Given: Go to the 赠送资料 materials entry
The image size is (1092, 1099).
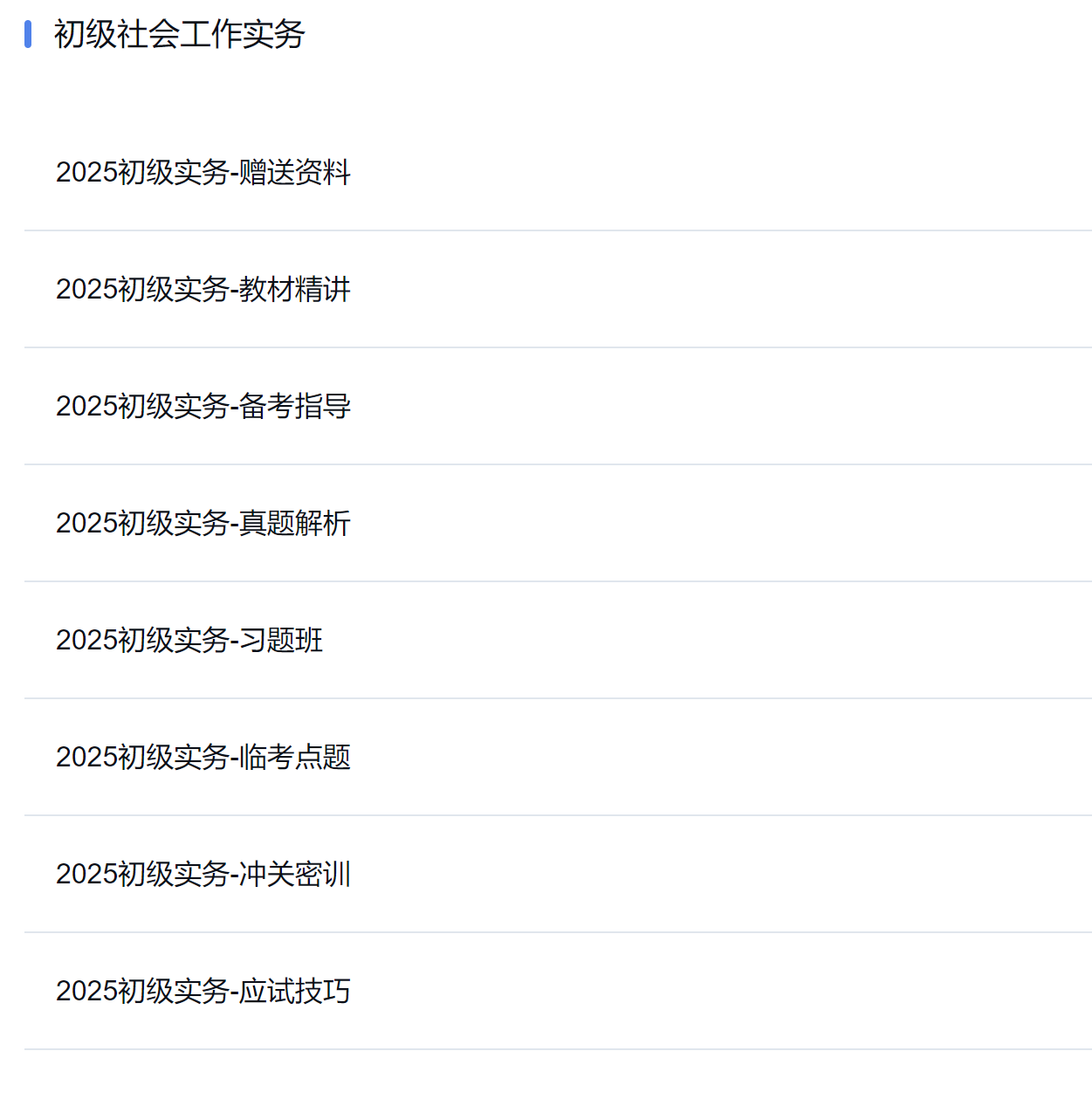Looking at the screenshot, I should 203,172.
